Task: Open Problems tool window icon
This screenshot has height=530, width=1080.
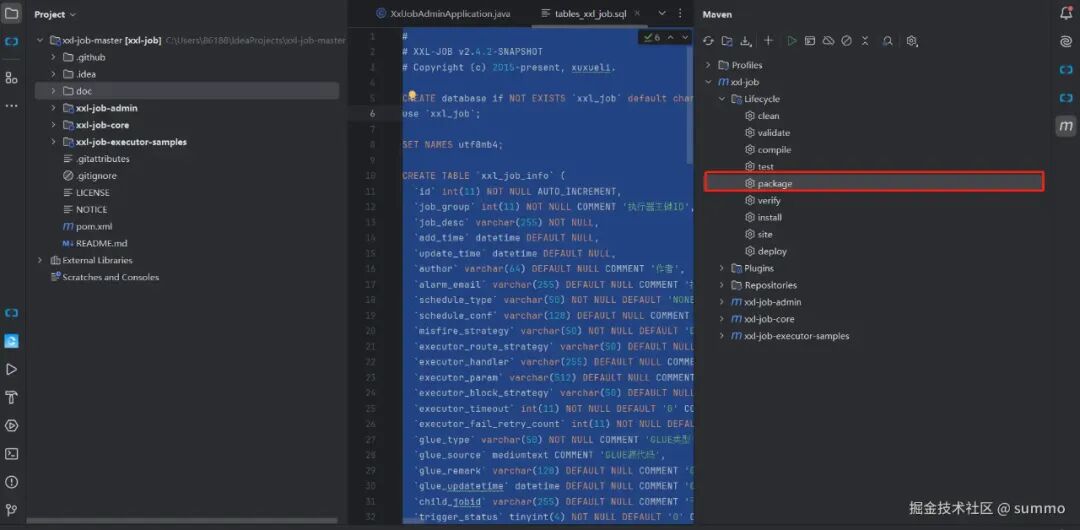Action: (12, 482)
